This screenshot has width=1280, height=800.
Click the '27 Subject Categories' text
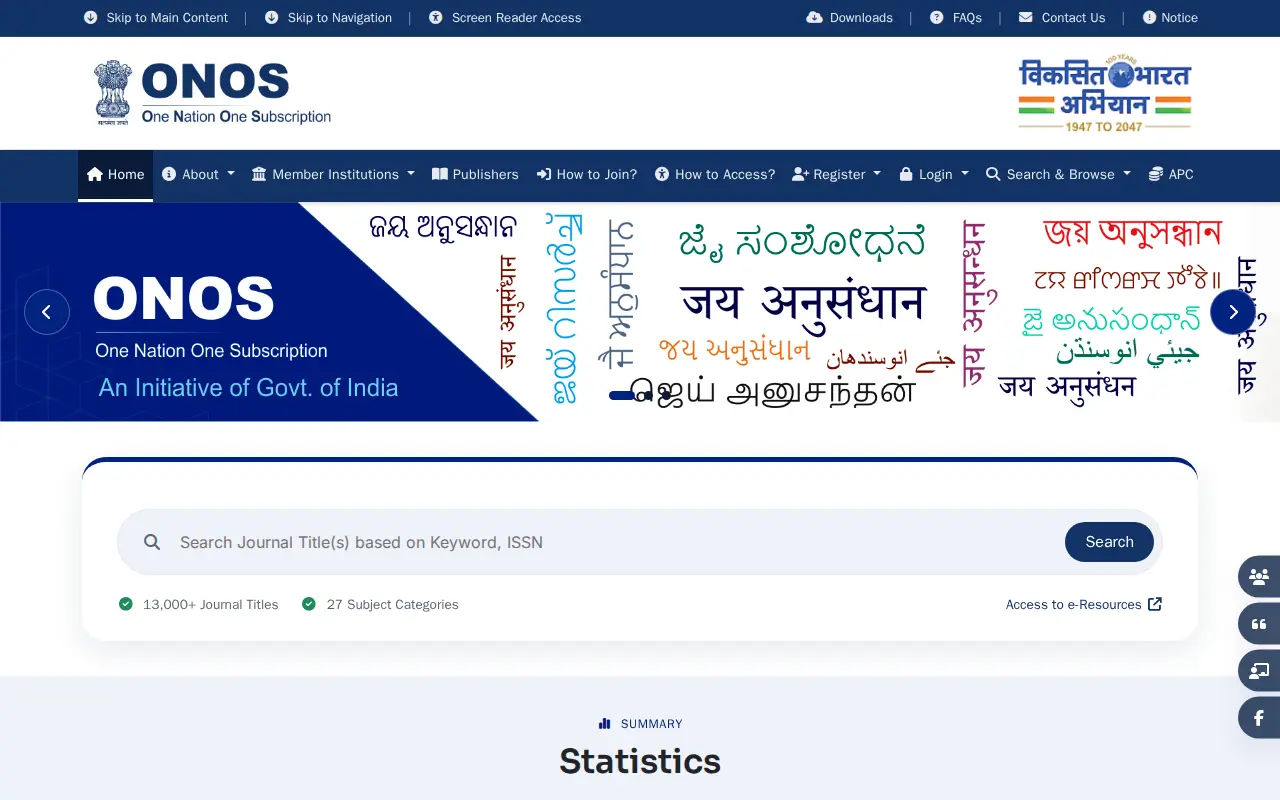(393, 604)
